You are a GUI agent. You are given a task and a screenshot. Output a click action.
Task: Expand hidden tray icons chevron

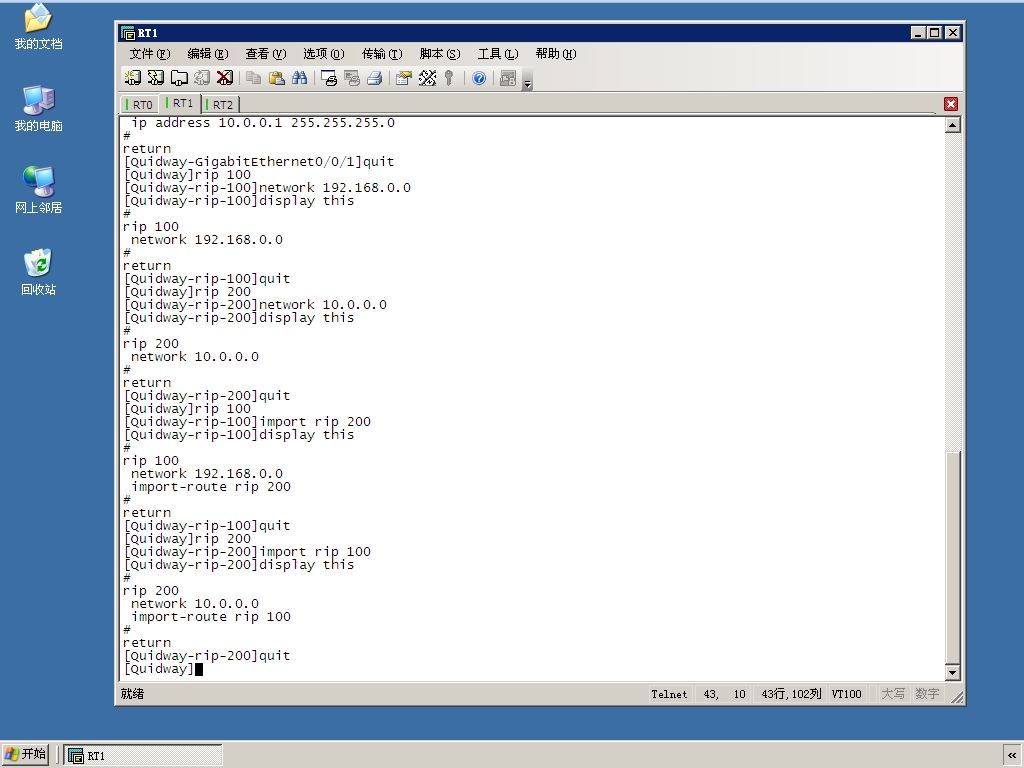pyautogui.click(x=1012, y=756)
